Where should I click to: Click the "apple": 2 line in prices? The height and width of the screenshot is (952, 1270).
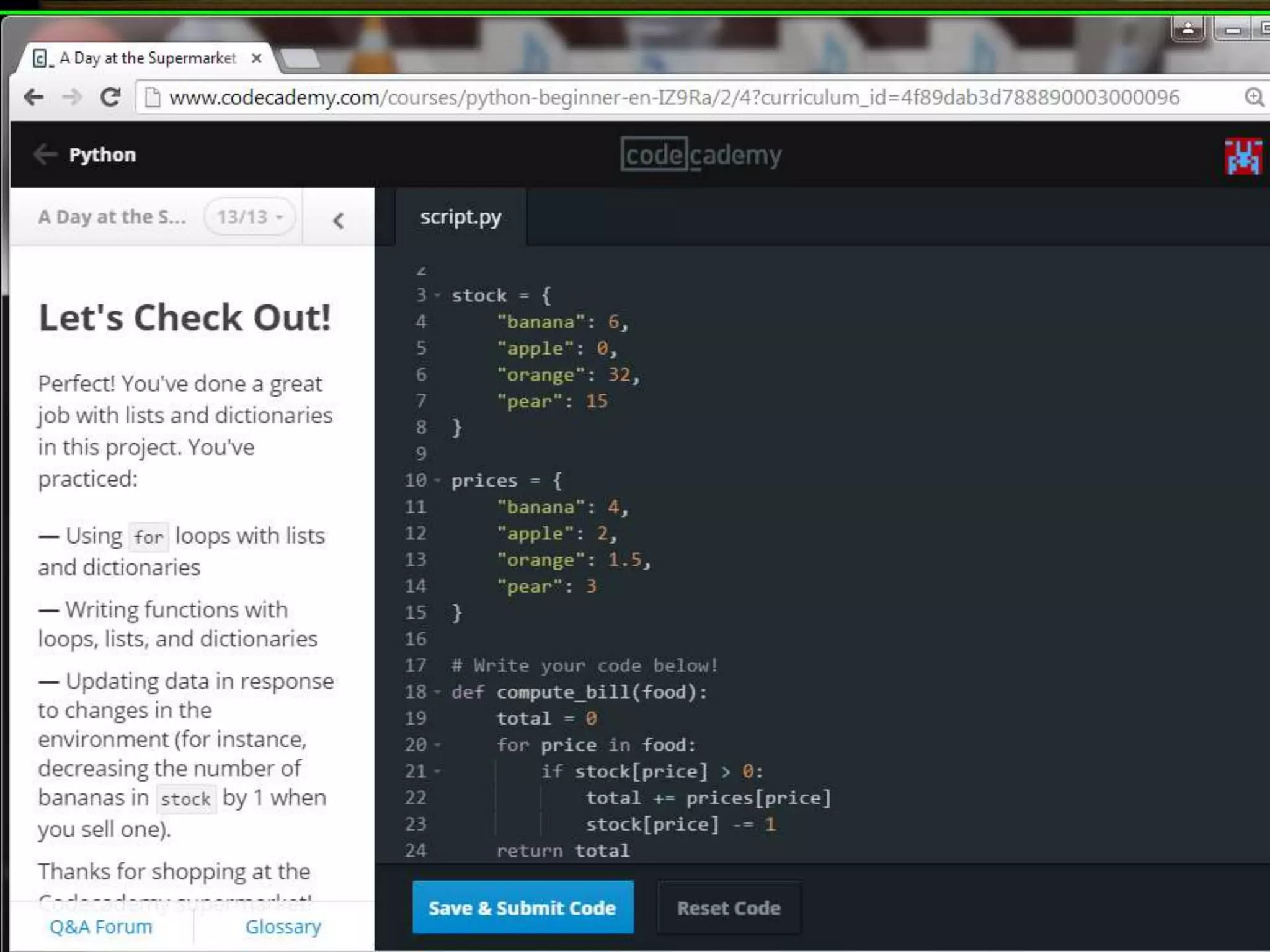coord(556,533)
